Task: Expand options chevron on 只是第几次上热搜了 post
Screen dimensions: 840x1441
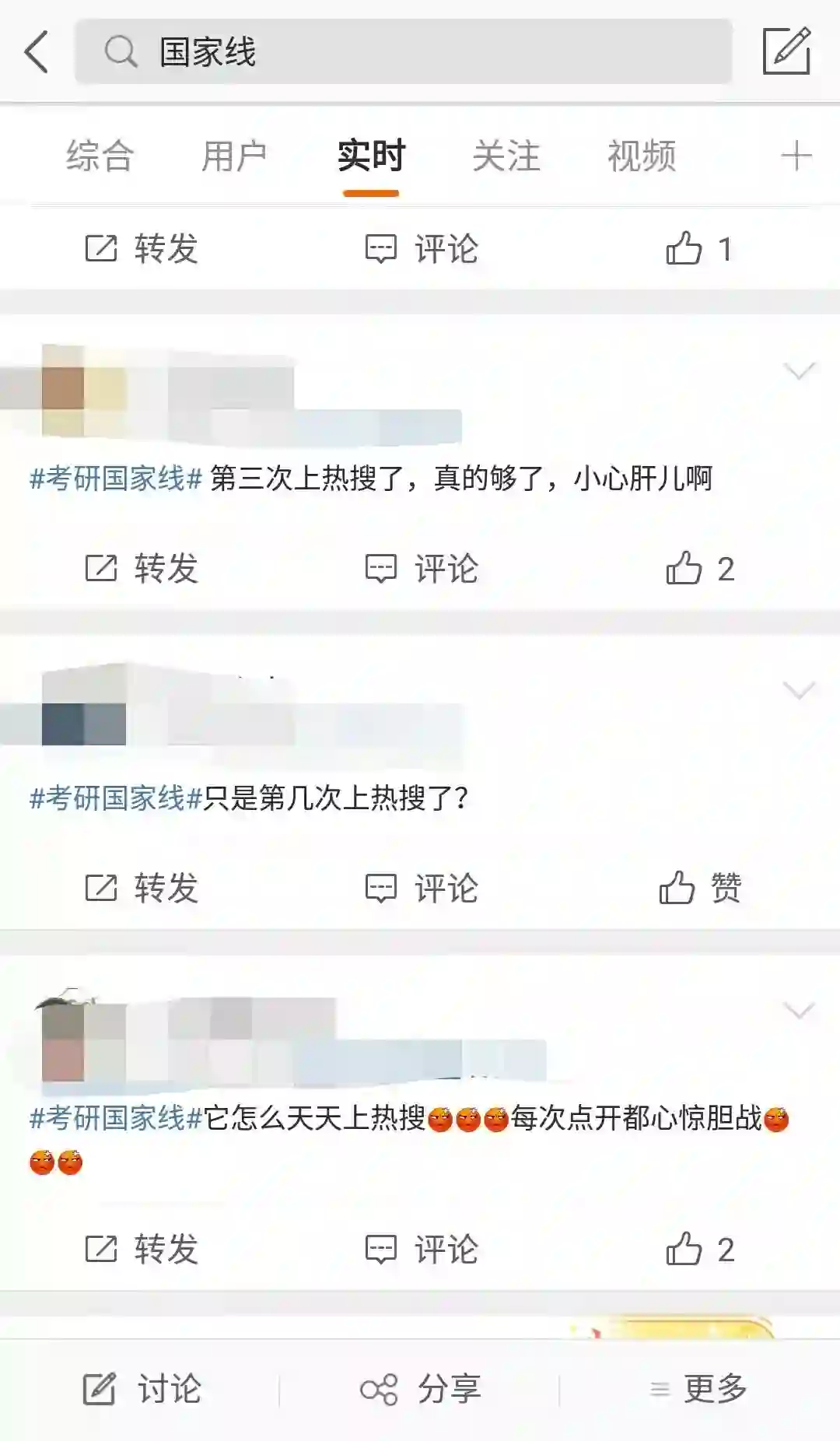Action: (799, 689)
